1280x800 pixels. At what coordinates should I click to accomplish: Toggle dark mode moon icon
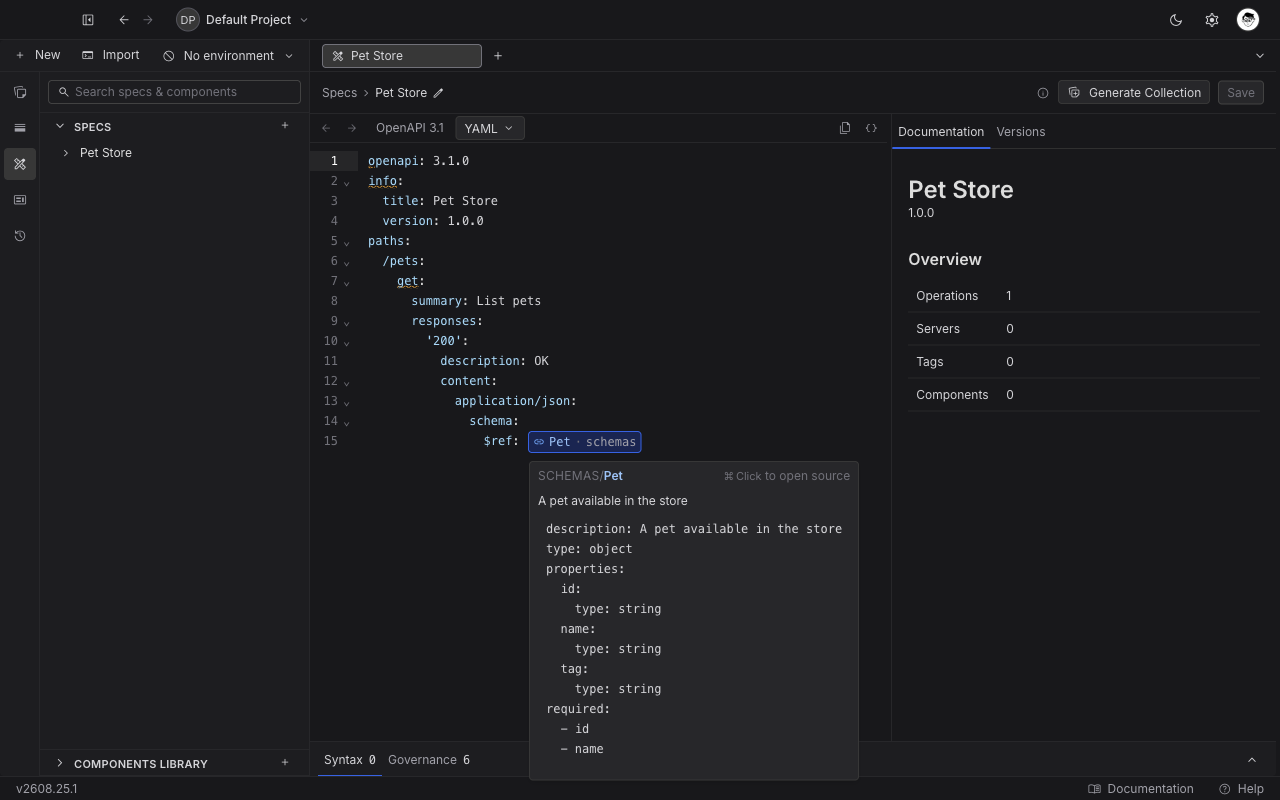coord(1176,20)
